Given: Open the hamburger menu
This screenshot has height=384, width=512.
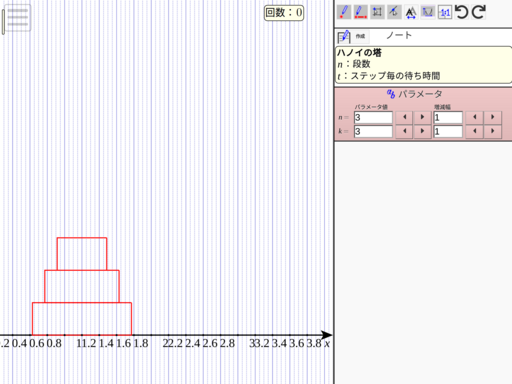Looking at the screenshot, I should coord(17,18).
